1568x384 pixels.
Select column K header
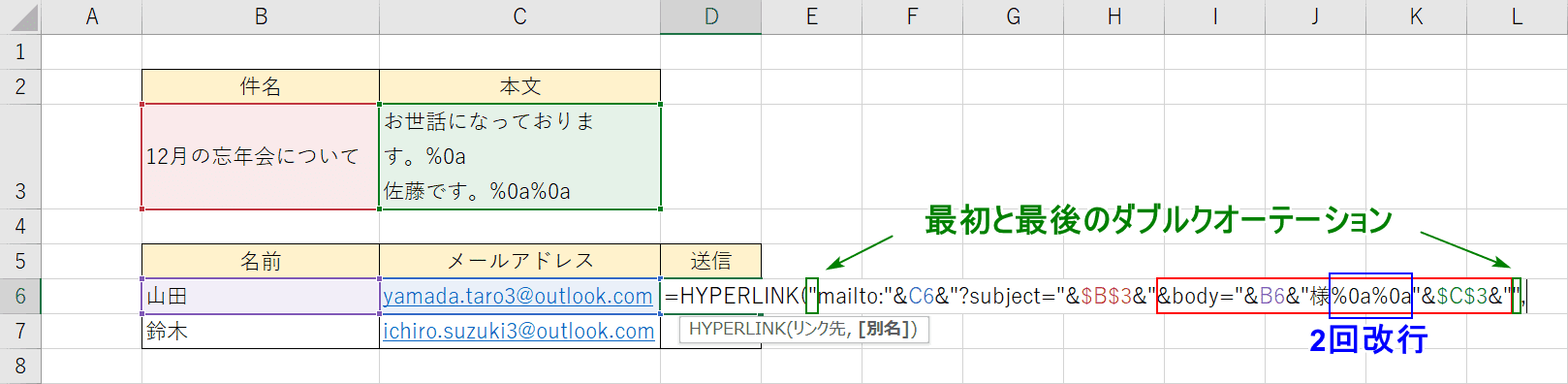(1417, 16)
